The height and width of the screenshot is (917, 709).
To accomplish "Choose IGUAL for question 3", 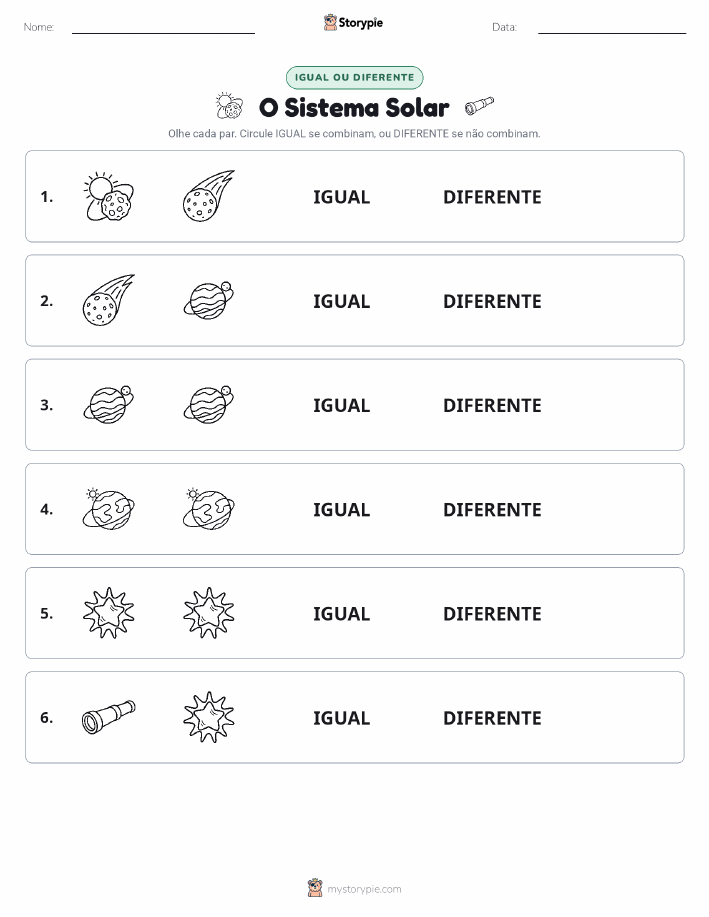I will [x=342, y=405].
